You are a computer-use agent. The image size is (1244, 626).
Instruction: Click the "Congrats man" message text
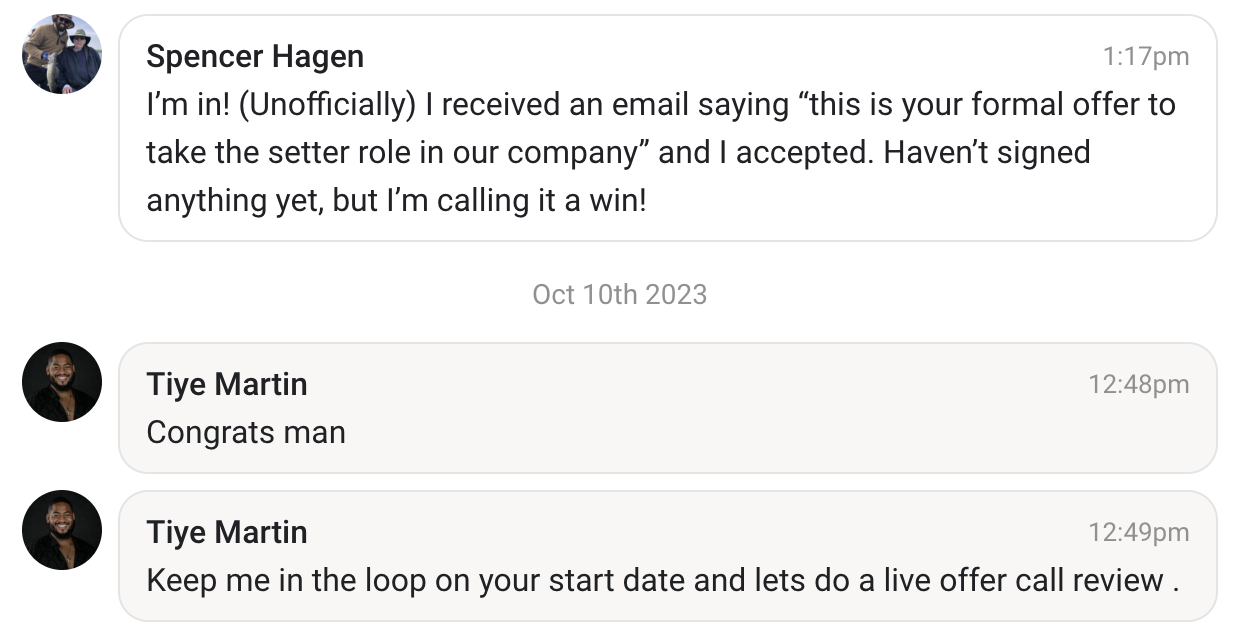pos(246,432)
